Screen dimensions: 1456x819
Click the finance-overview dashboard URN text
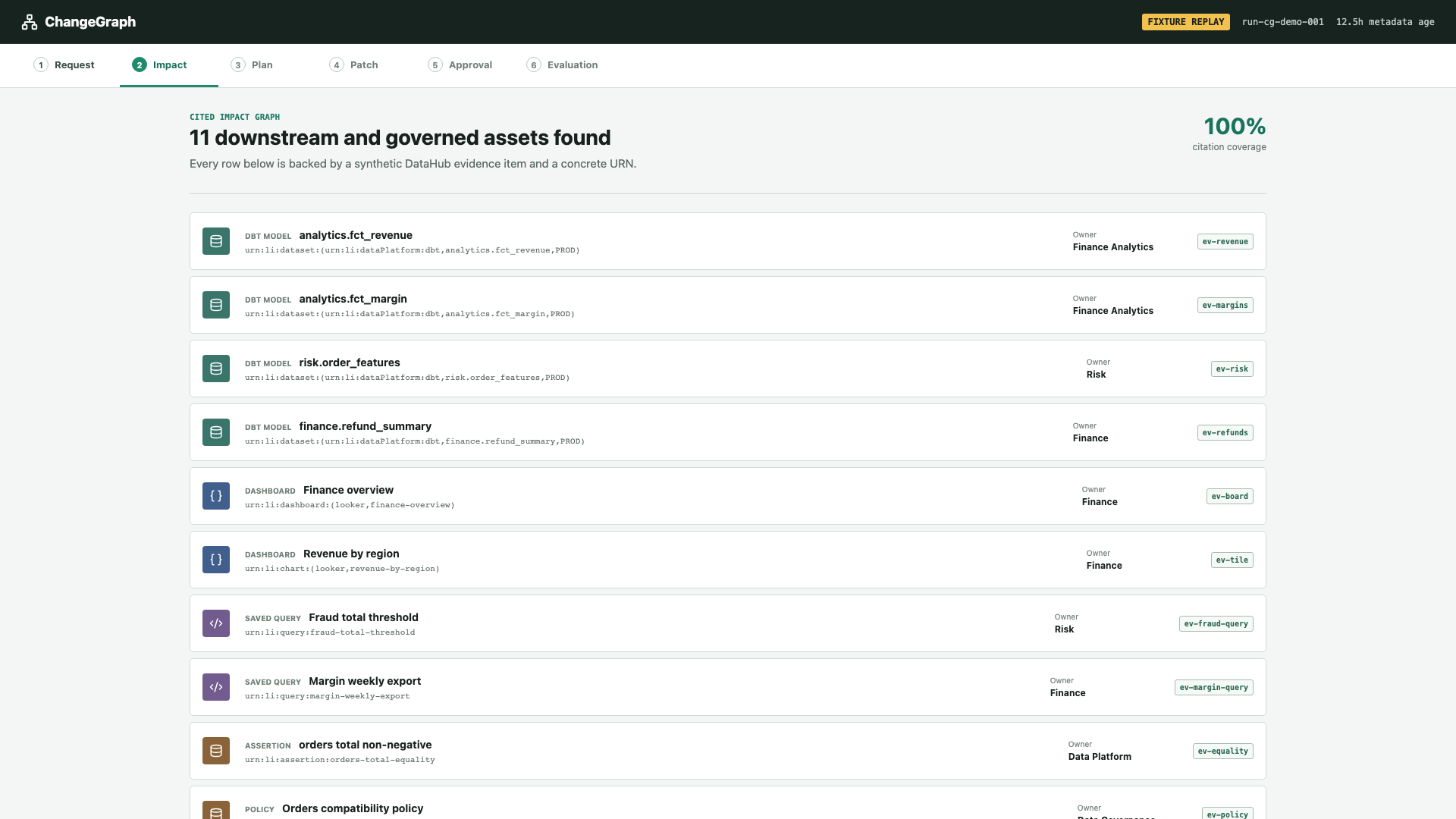click(350, 505)
